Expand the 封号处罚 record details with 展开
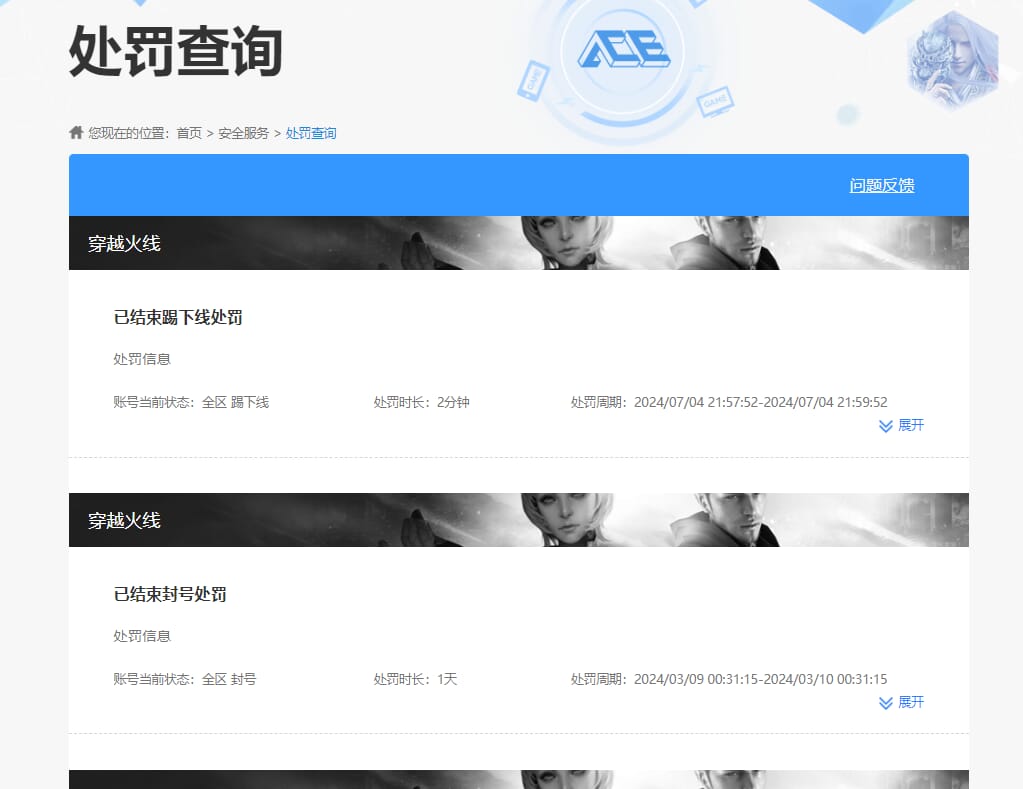1023x789 pixels. pos(901,702)
